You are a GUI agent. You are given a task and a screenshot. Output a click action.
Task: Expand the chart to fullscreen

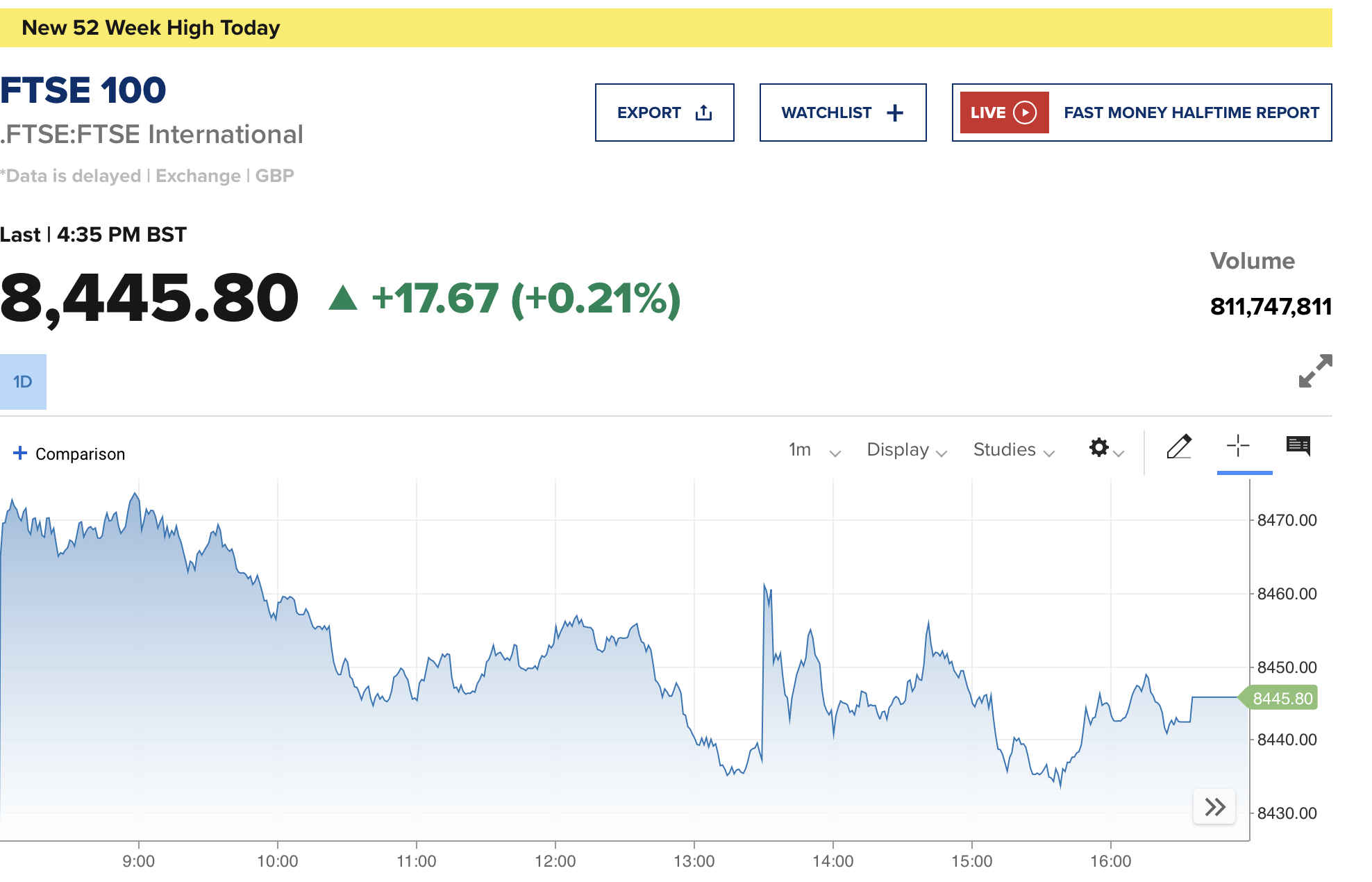1315,371
